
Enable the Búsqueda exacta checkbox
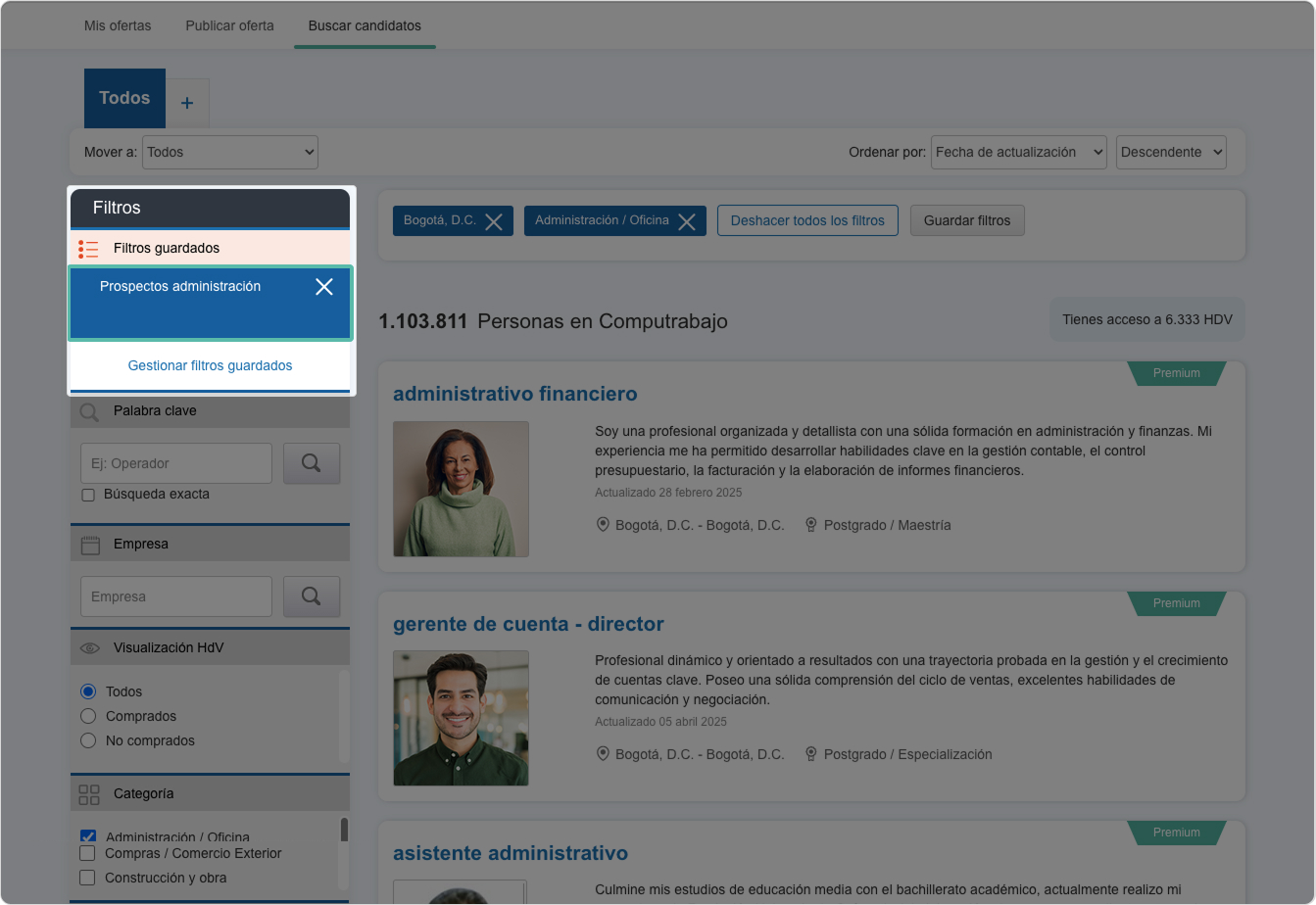[x=88, y=495]
